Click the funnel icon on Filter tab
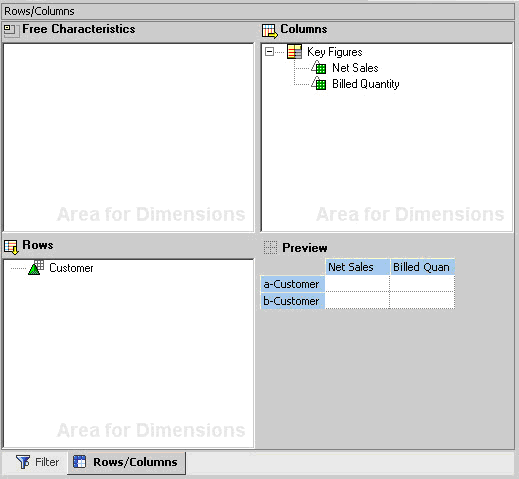 pos(23,462)
